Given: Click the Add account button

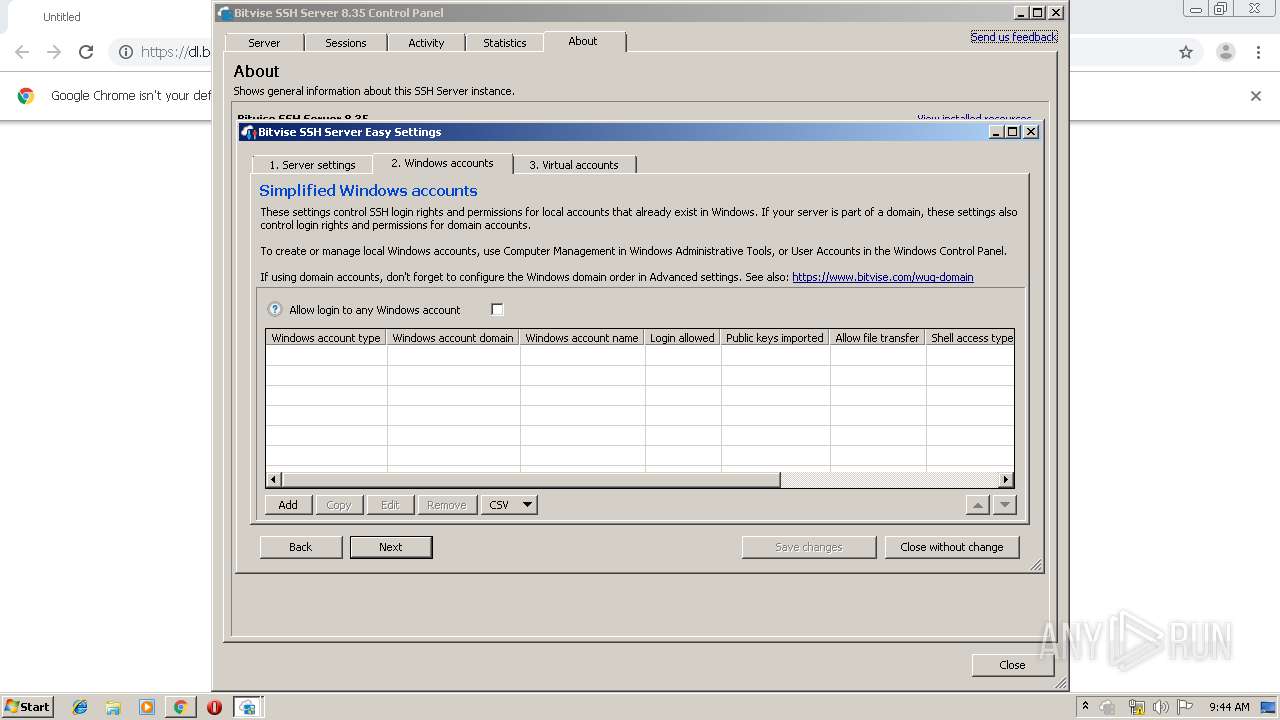Looking at the screenshot, I should point(288,505).
